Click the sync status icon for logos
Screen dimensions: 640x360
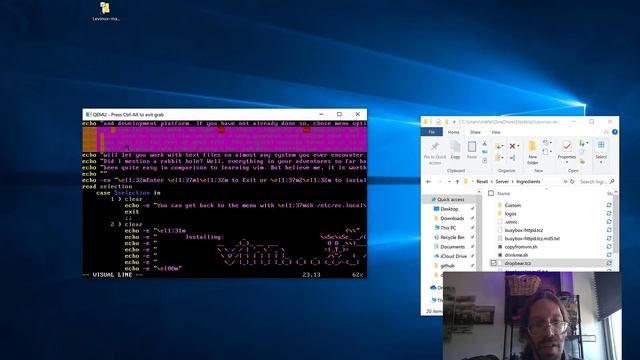609,213
